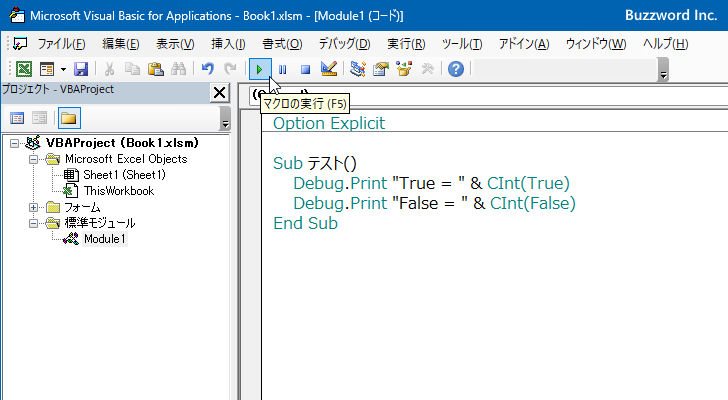
Task: Select Module1 in the project tree
Action: pos(104,239)
